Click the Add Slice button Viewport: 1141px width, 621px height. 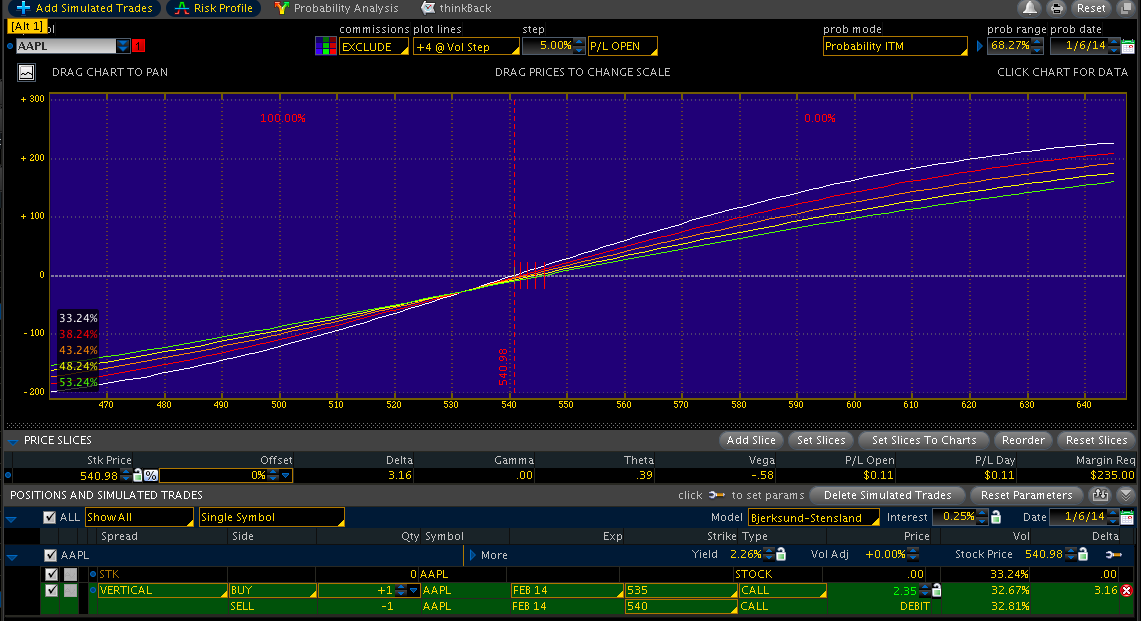coord(751,440)
